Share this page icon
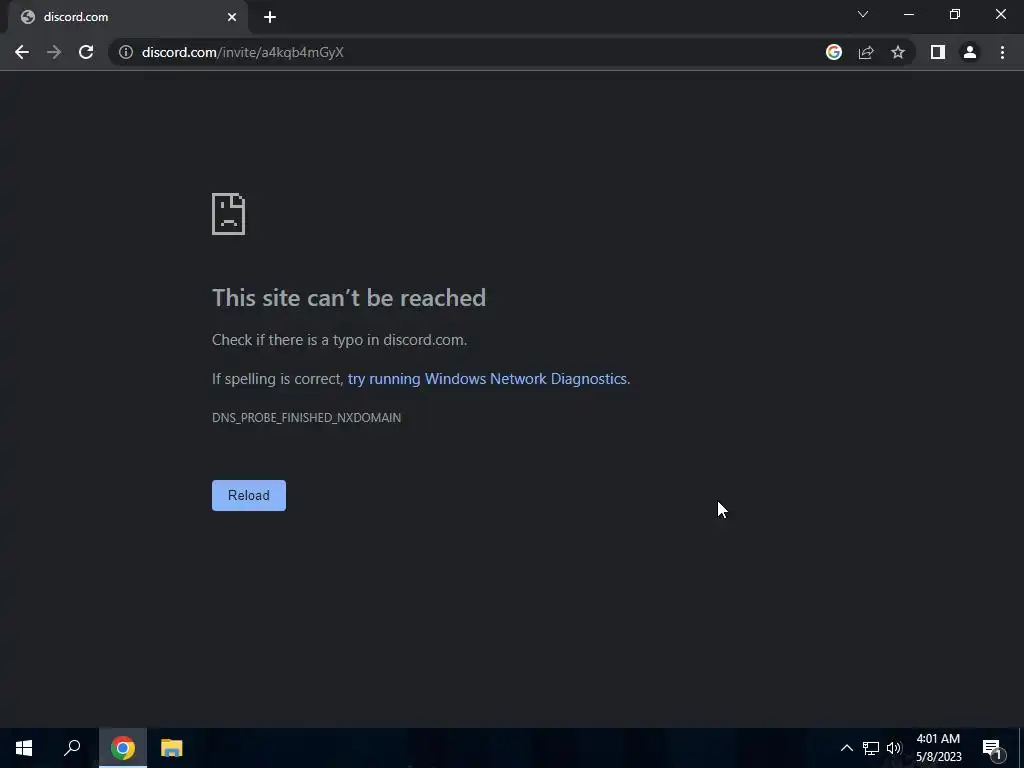This screenshot has width=1024, height=768. tap(866, 52)
